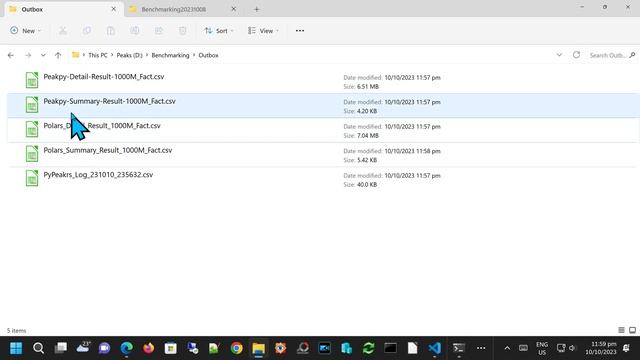Open Google Chrome from taskbar
Screen dimensions: 640x360
pyautogui.click(x=237, y=348)
